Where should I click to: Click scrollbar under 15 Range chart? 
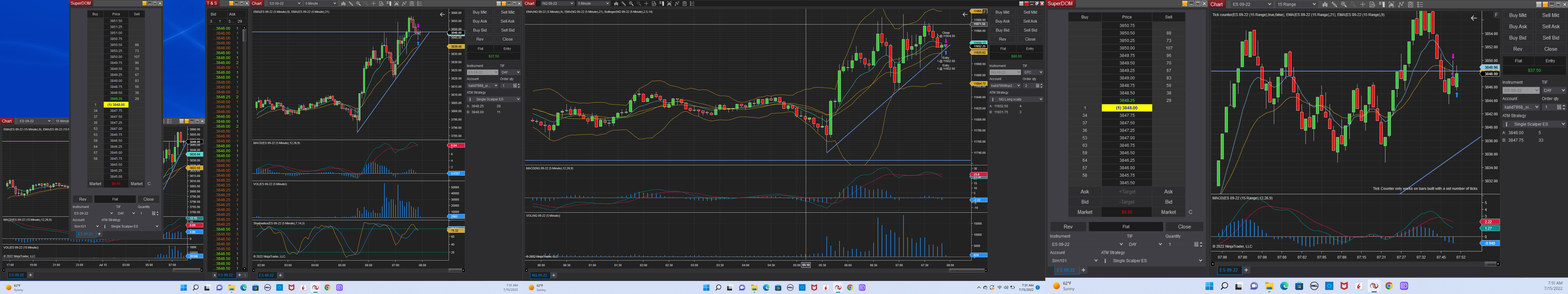(x=1490, y=264)
